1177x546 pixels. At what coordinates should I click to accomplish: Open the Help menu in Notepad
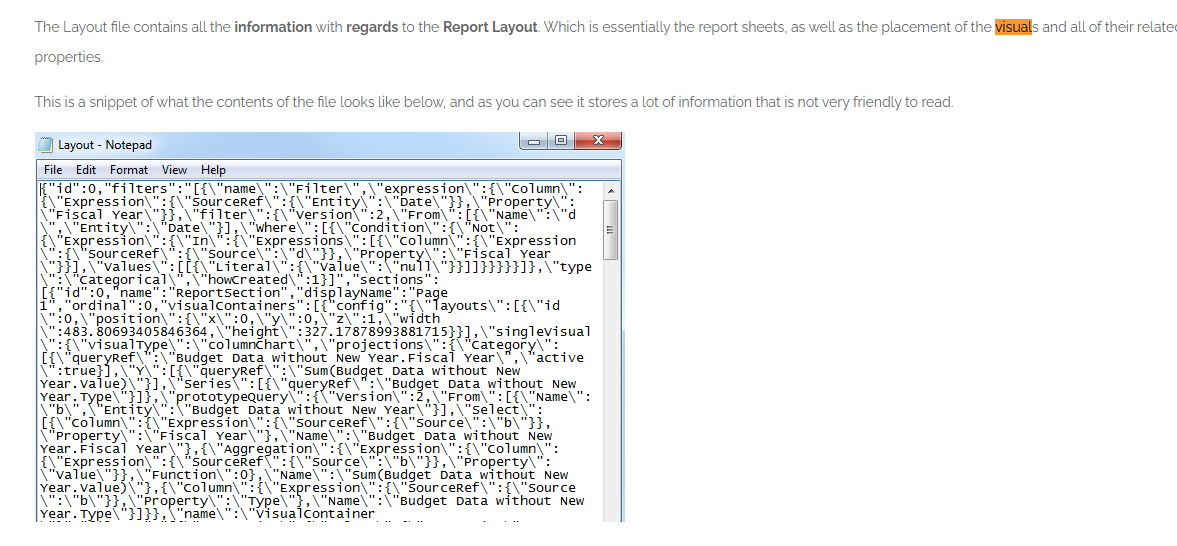click(x=213, y=170)
